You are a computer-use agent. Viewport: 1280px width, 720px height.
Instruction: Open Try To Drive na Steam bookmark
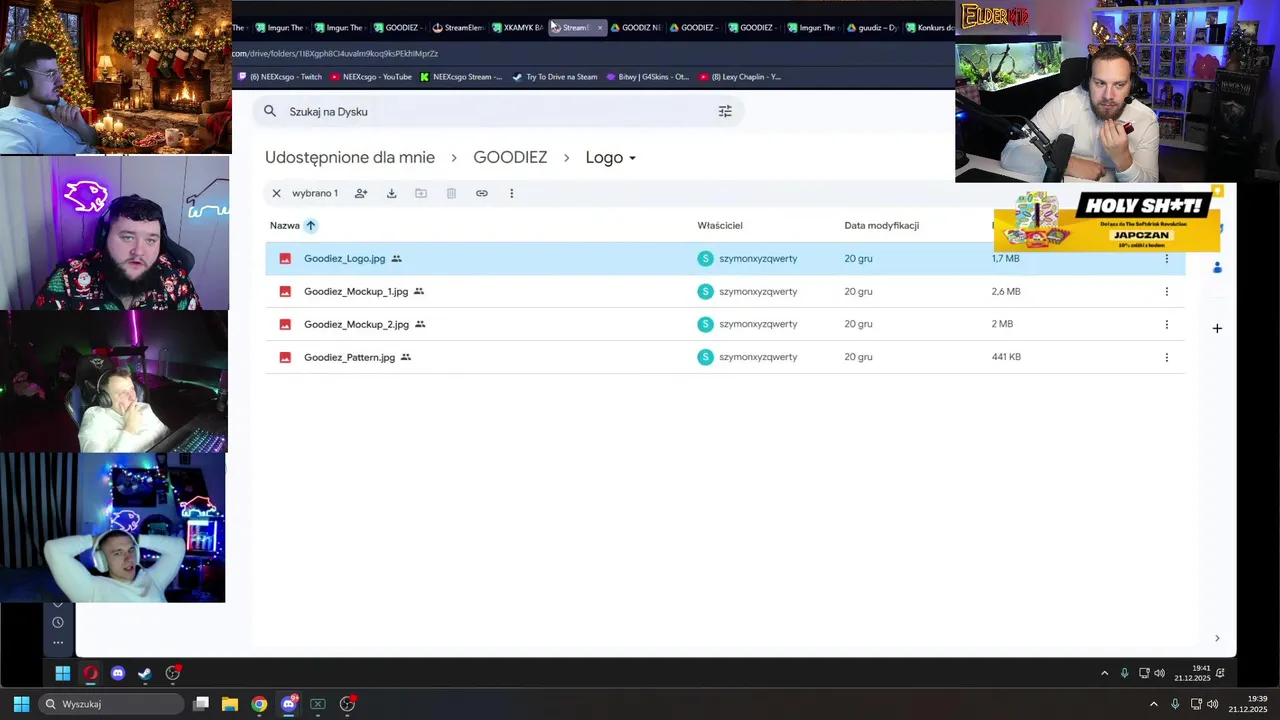pos(555,77)
